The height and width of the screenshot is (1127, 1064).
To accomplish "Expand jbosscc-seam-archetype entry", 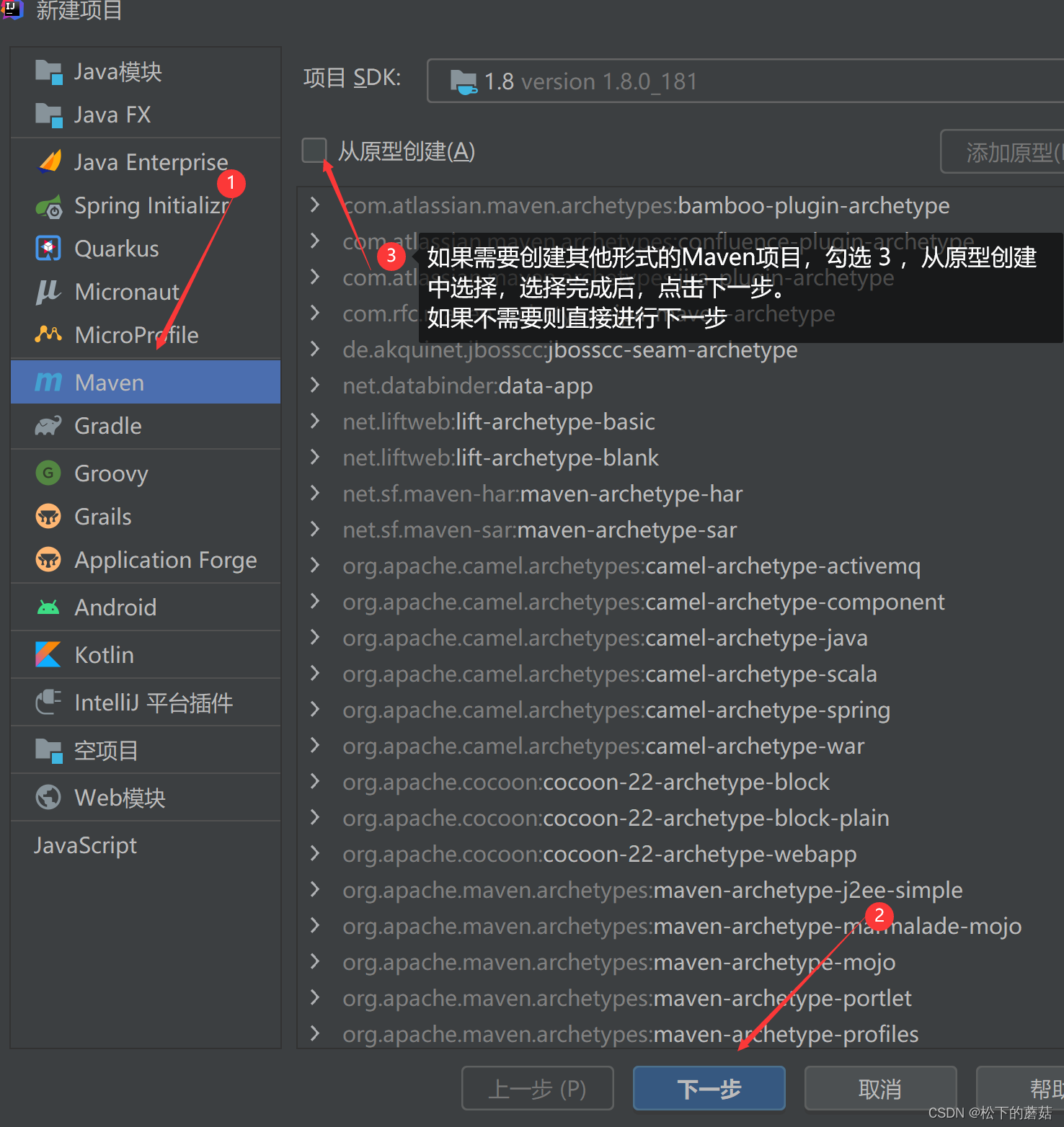I will [x=315, y=349].
